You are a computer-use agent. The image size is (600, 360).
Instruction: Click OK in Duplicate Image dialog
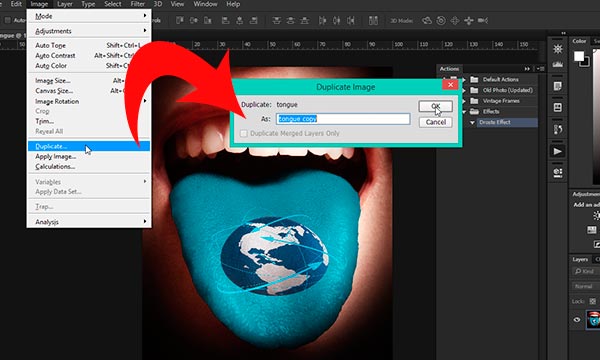[x=435, y=106]
